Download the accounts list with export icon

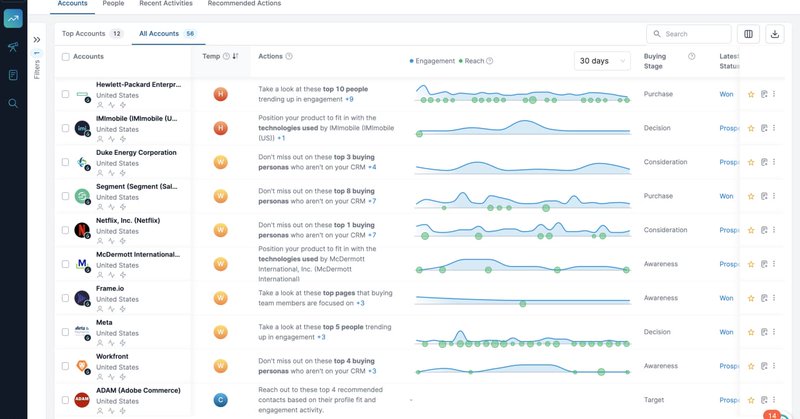point(774,34)
